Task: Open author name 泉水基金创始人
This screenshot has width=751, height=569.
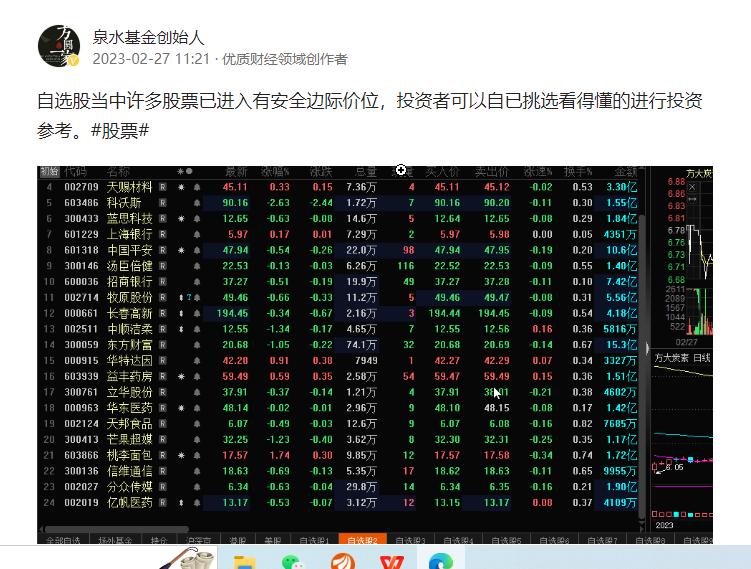Action: [148, 37]
